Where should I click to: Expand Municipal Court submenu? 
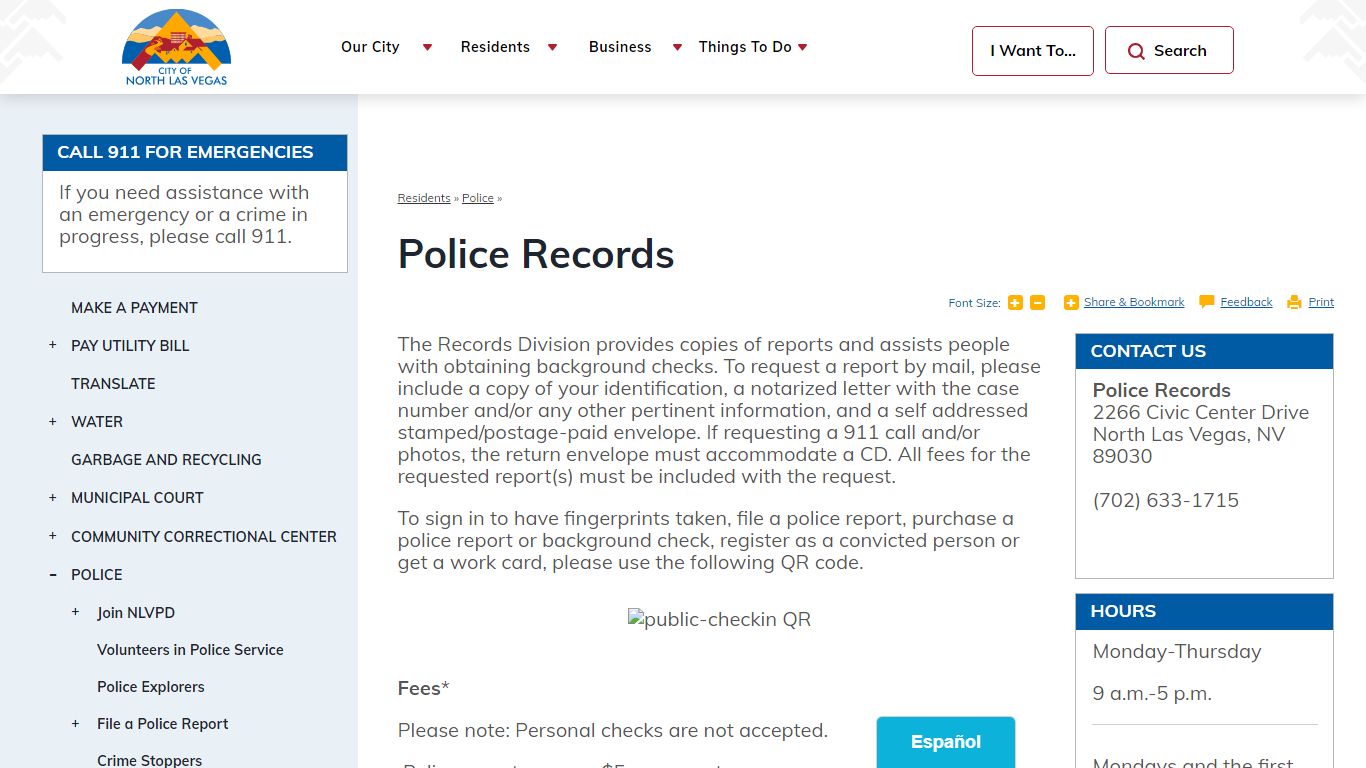point(53,498)
